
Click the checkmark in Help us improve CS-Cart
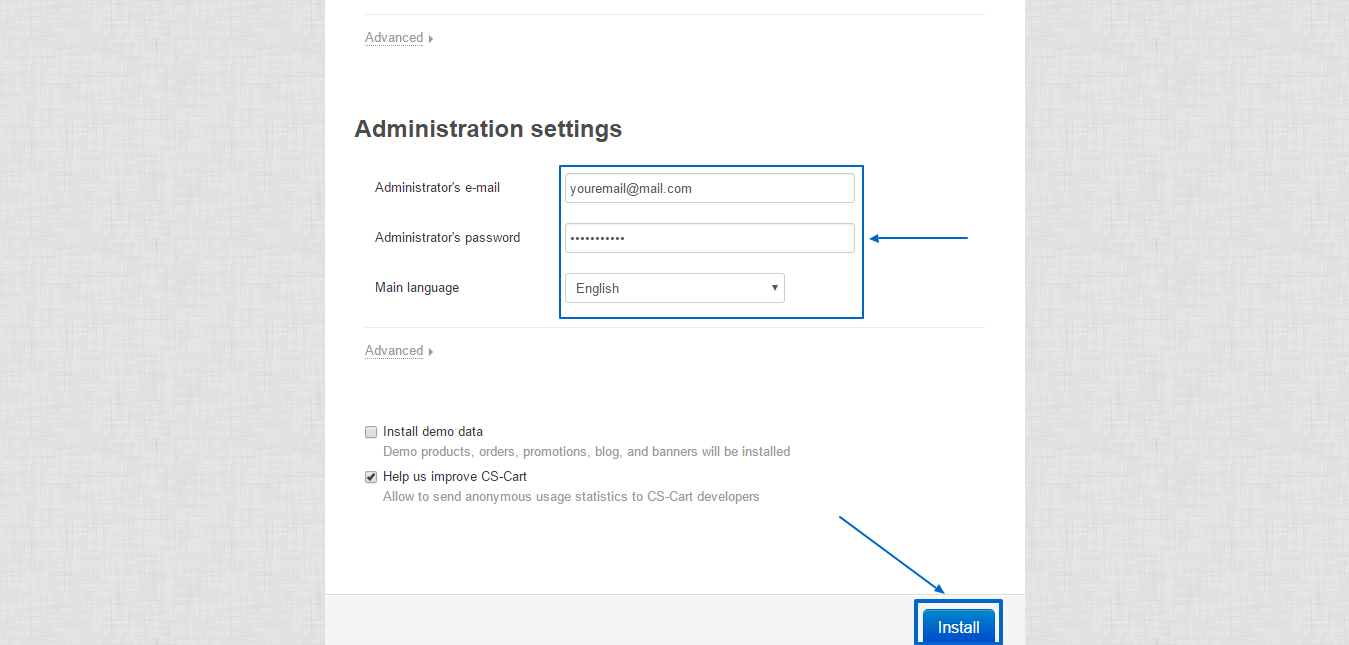371,476
